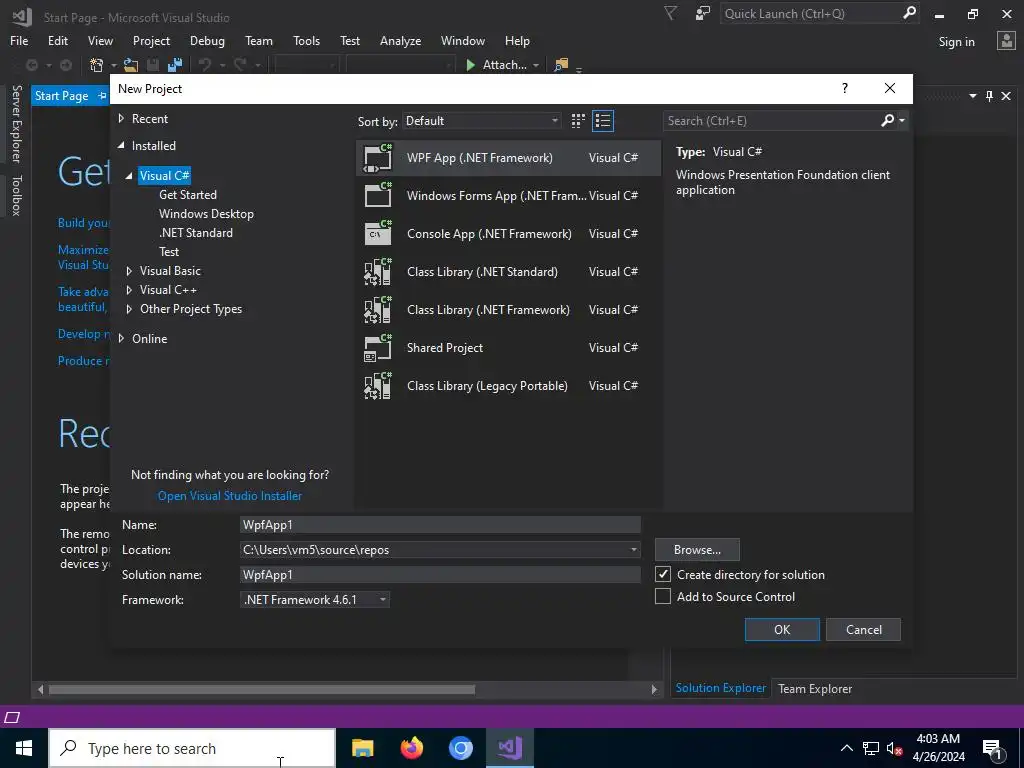Viewport: 1024px width, 768px height.
Task: Open the notifications flag icon
Action: click(670, 13)
